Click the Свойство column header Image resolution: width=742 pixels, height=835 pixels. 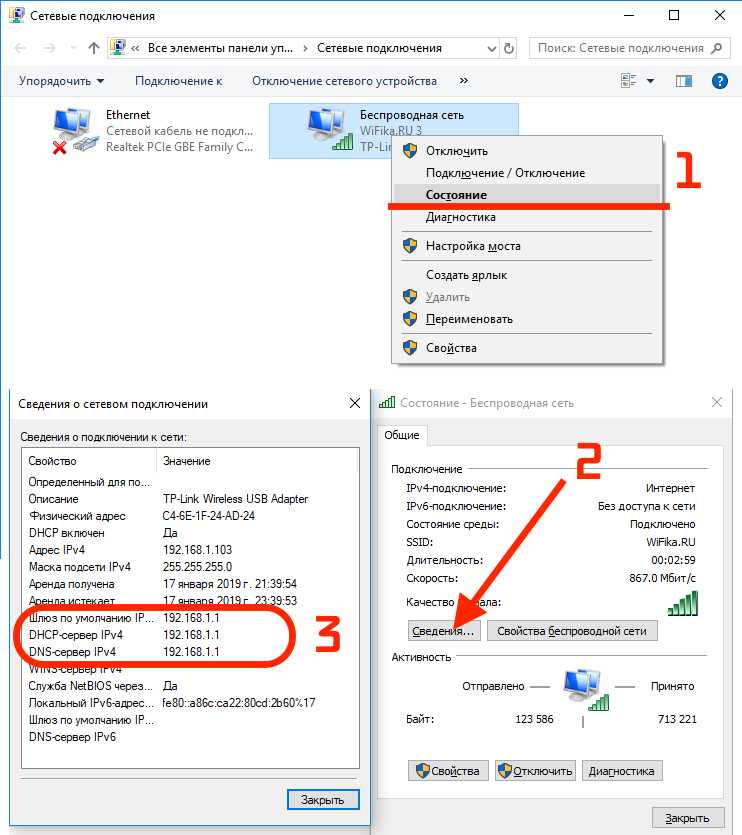88,461
